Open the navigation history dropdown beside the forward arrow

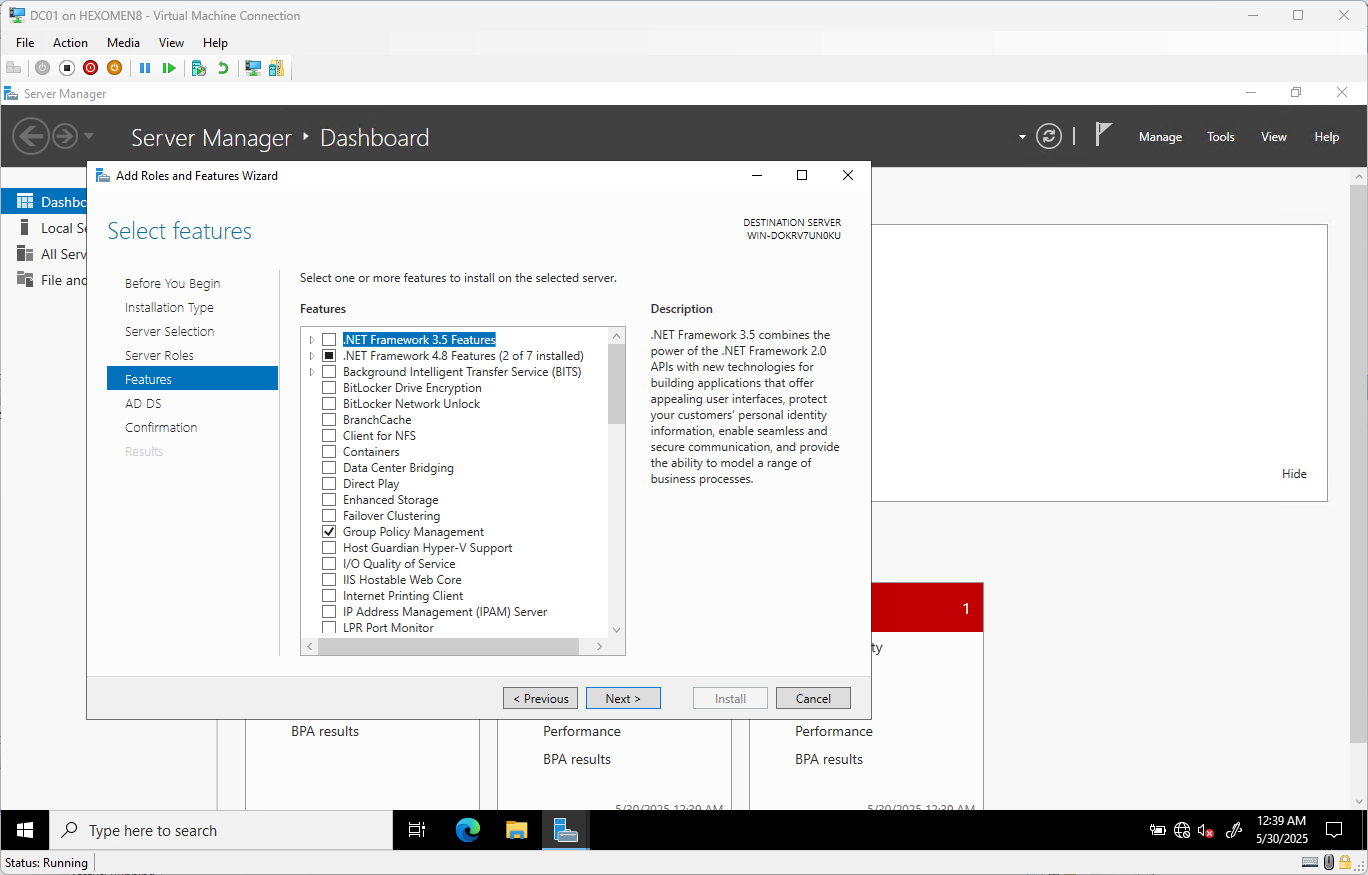coord(89,136)
